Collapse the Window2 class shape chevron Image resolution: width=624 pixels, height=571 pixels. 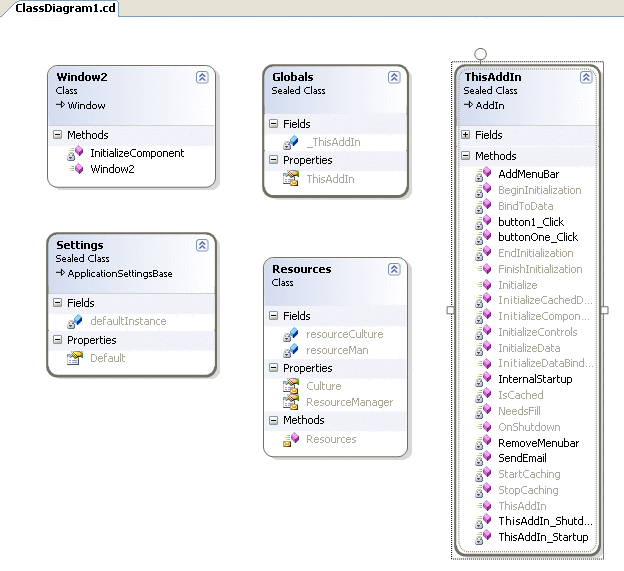pos(202,77)
